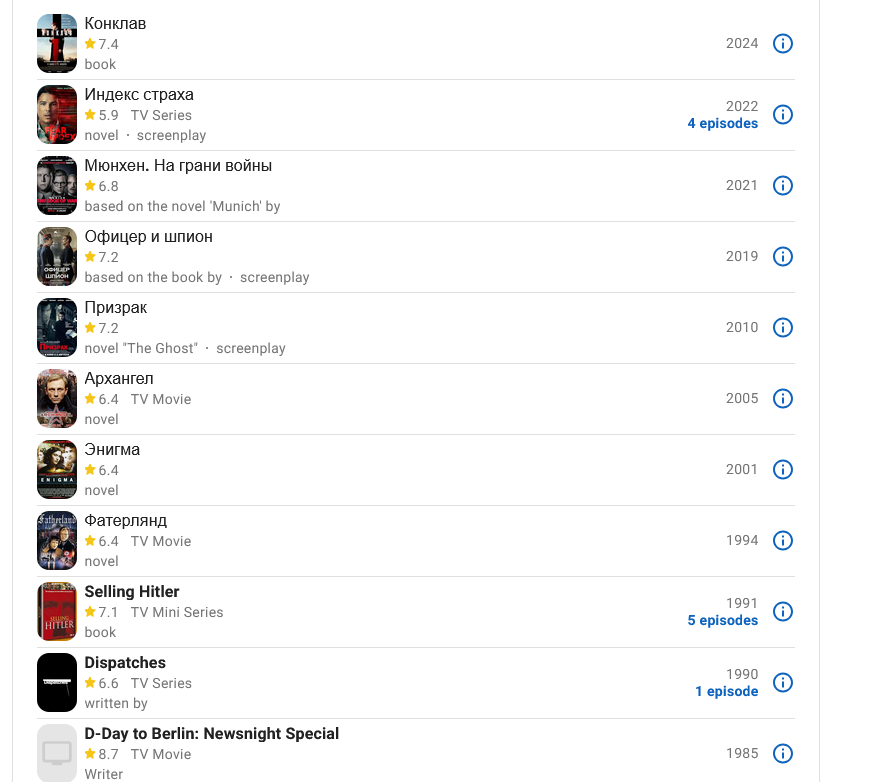
Task: Open info for Офицер и шпион
Action: pos(783,257)
